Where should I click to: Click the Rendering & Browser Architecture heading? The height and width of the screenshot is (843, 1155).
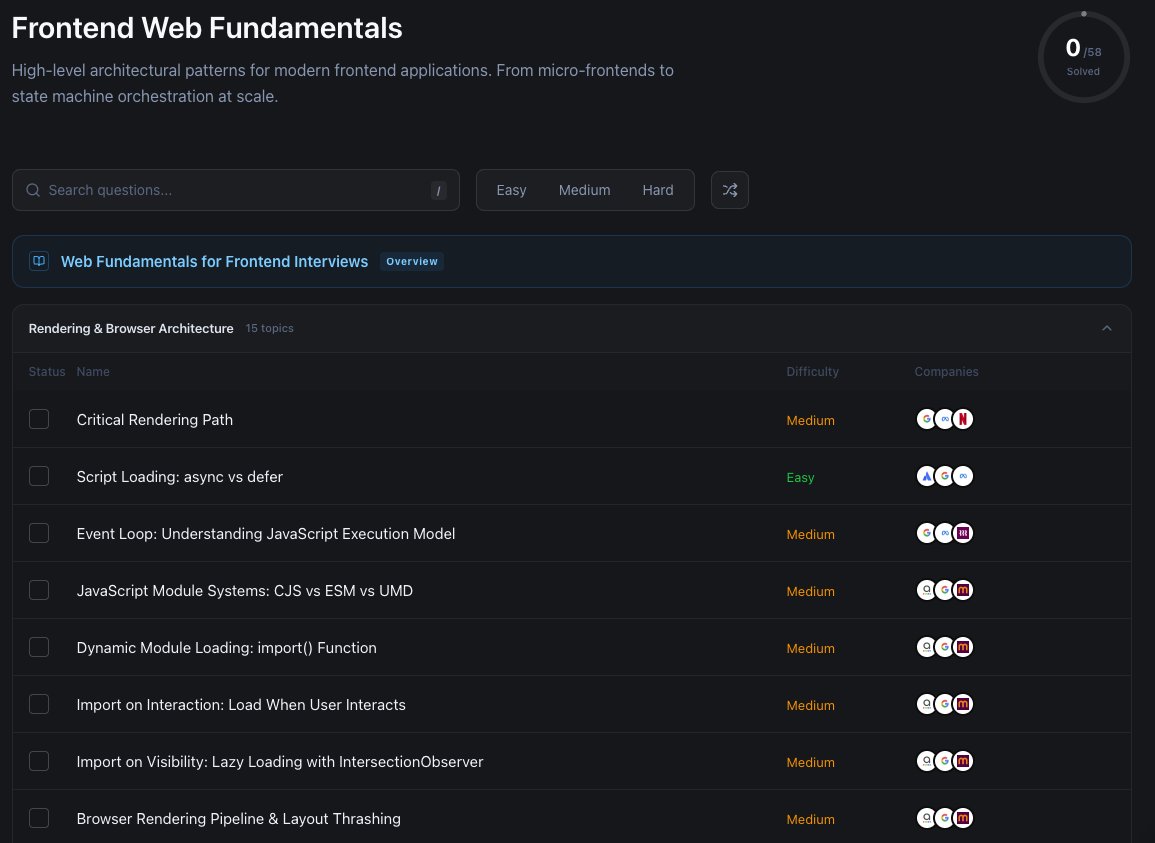coord(131,329)
